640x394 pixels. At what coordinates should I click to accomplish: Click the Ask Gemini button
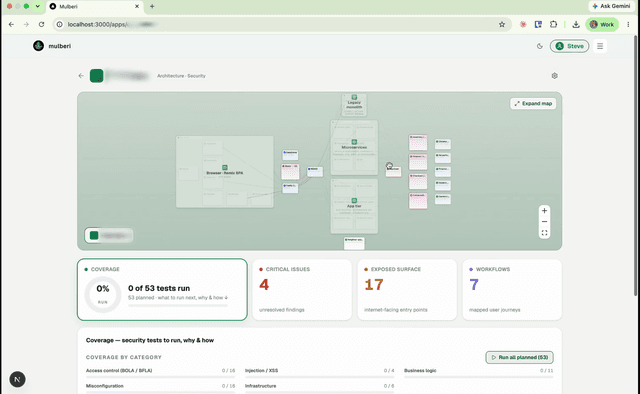point(611,6)
